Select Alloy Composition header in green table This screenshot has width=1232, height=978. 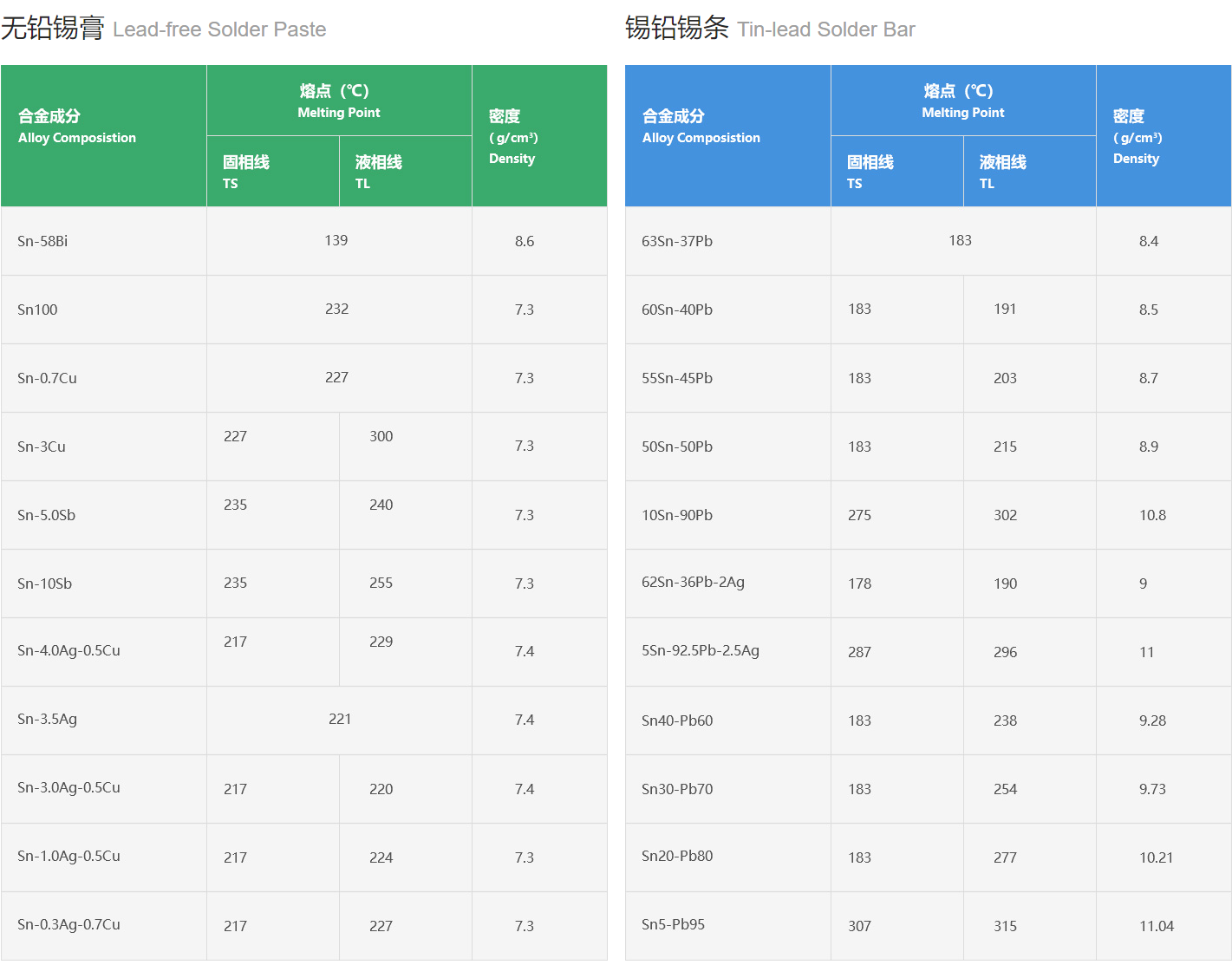coord(77,127)
